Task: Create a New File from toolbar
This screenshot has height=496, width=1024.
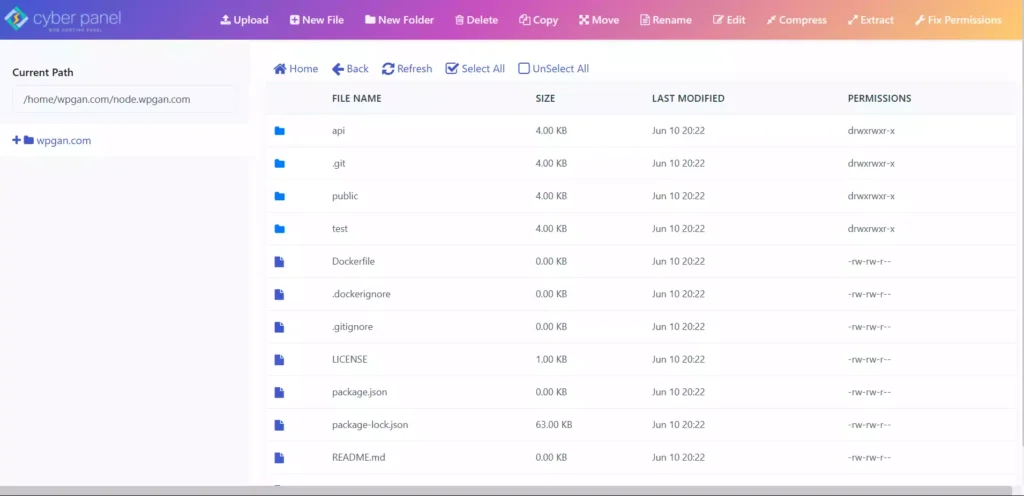Action: [317, 20]
